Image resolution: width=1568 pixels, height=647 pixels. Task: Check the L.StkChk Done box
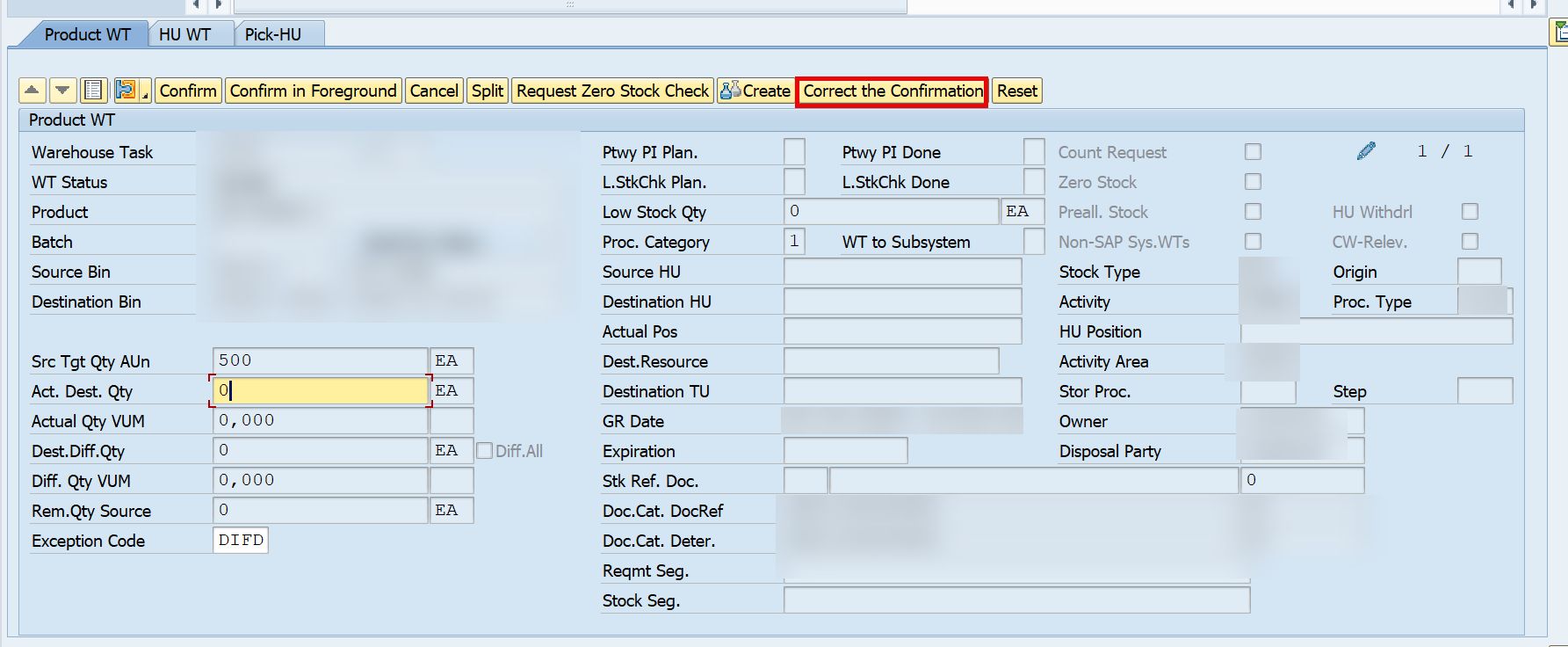[x=1034, y=182]
